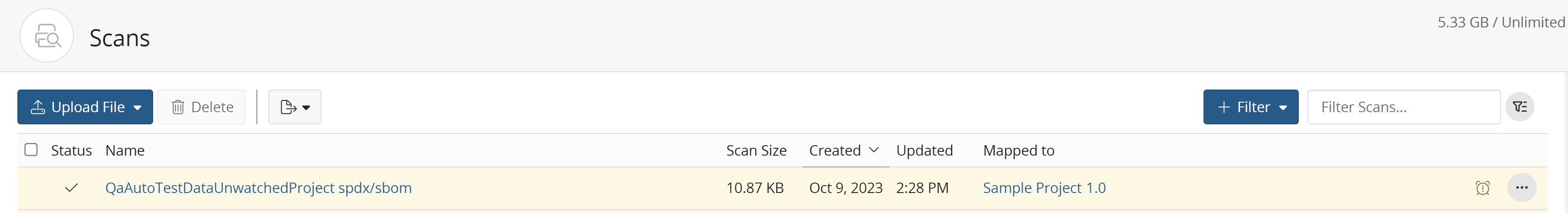Toggle the select-all scans checkbox

click(31, 150)
